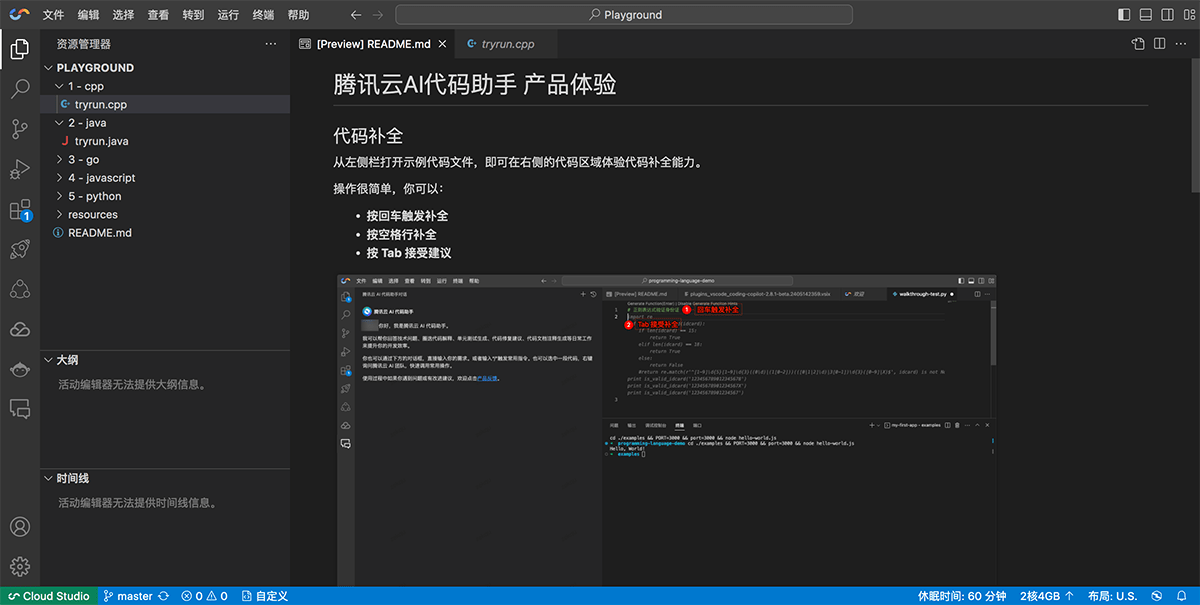1200x605 pixels.
Task: Toggle the secondary sidebar layout button
Action: pos(1168,15)
